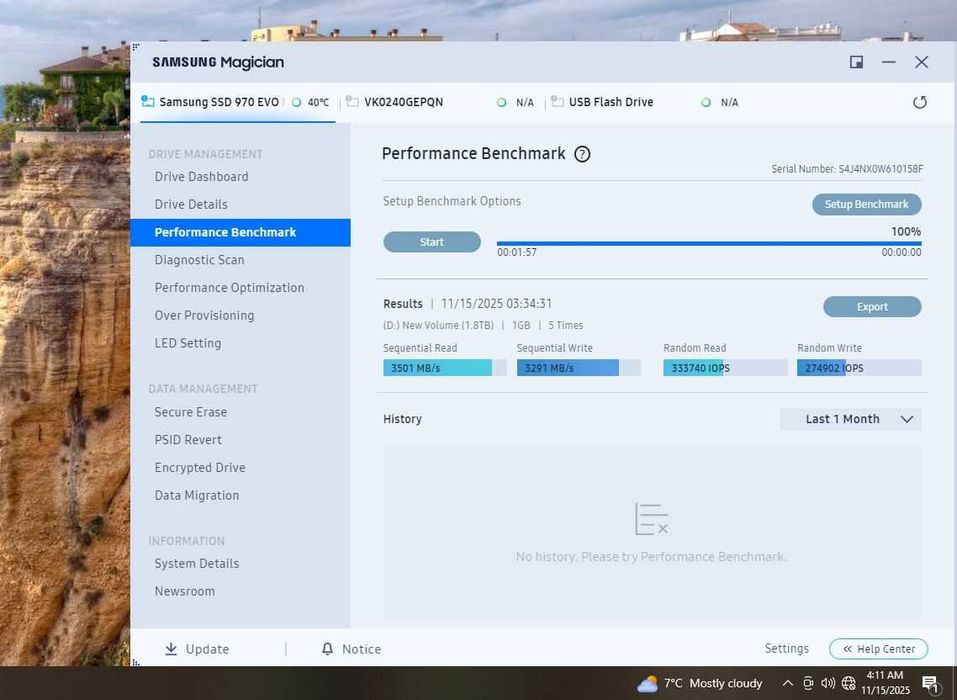This screenshot has width=957, height=700.
Task: Open the Help Center panel
Action: pos(878,649)
